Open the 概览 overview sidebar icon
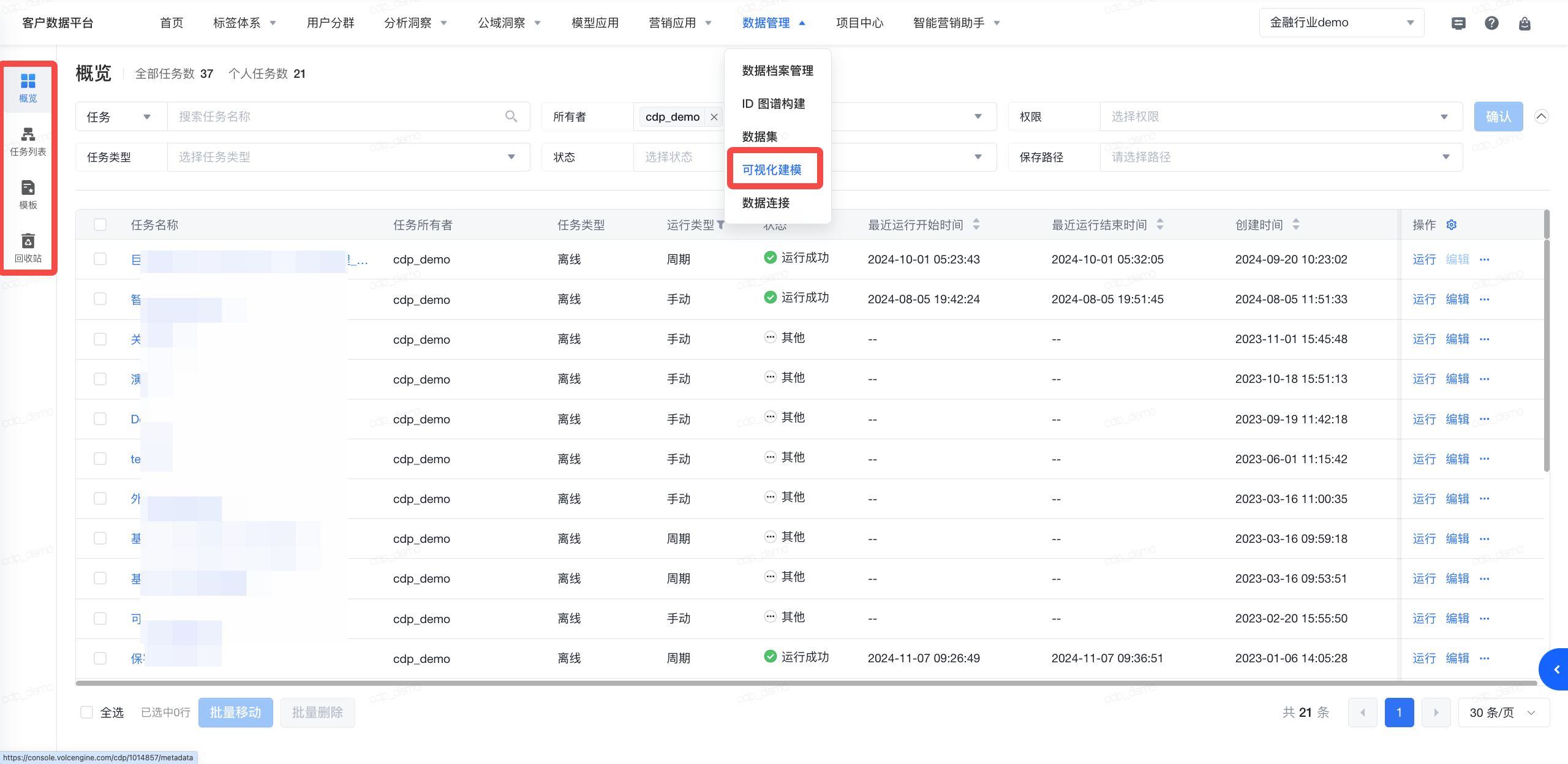The height and width of the screenshot is (764, 1568). [28, 88]
